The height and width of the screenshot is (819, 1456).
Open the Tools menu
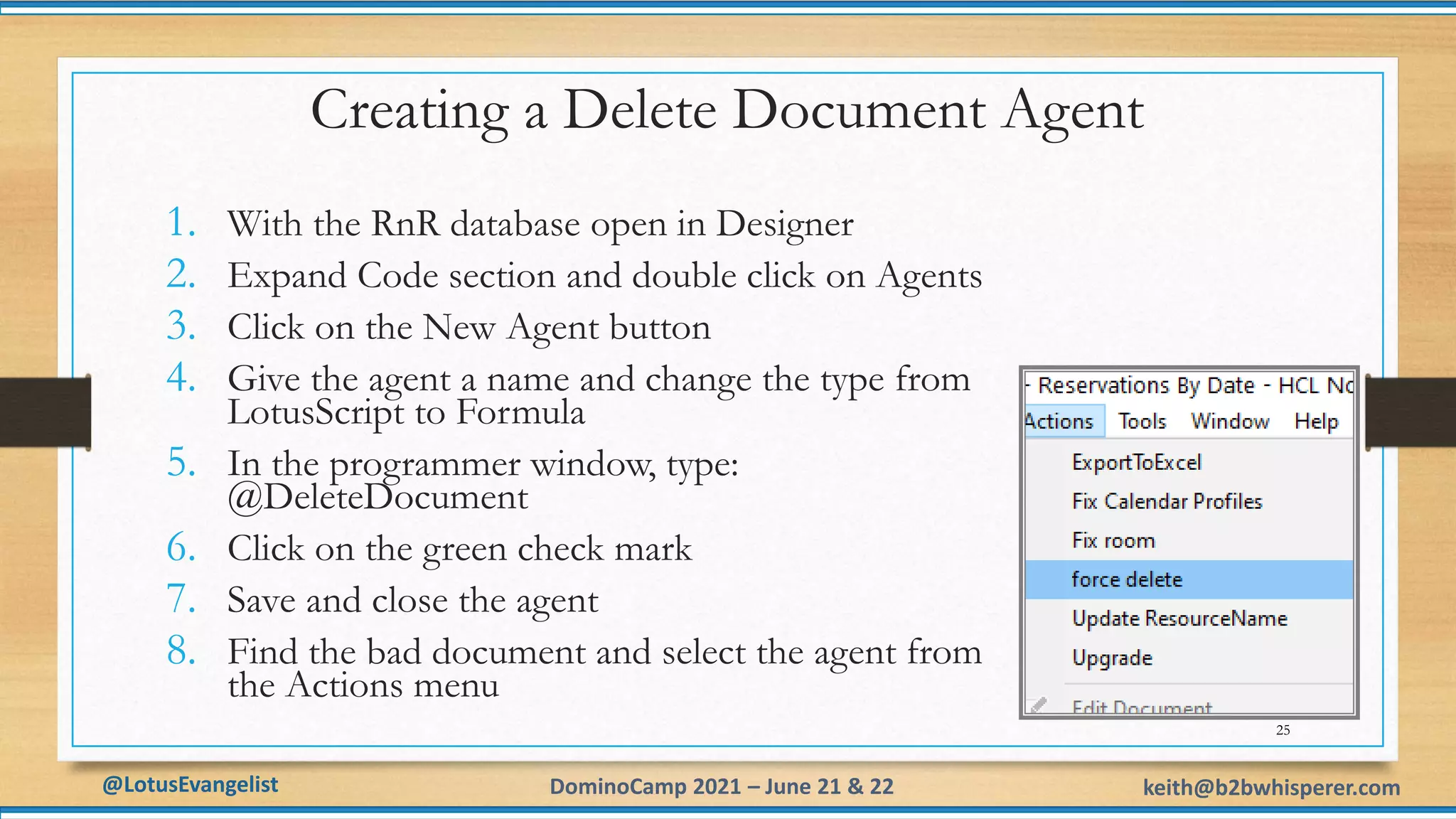coord(1142,422)
